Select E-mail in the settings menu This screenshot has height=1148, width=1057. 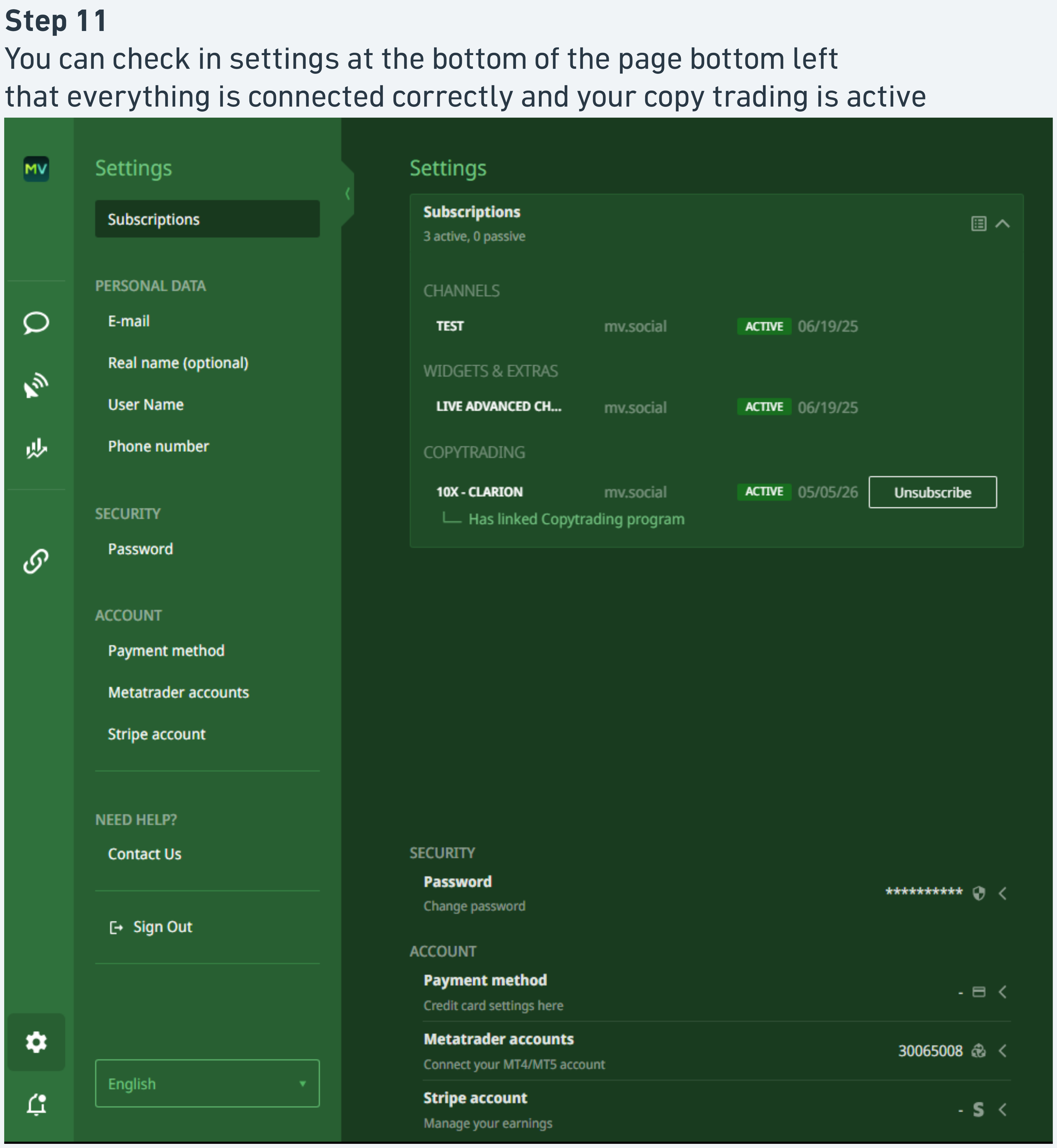click(129, 321)
